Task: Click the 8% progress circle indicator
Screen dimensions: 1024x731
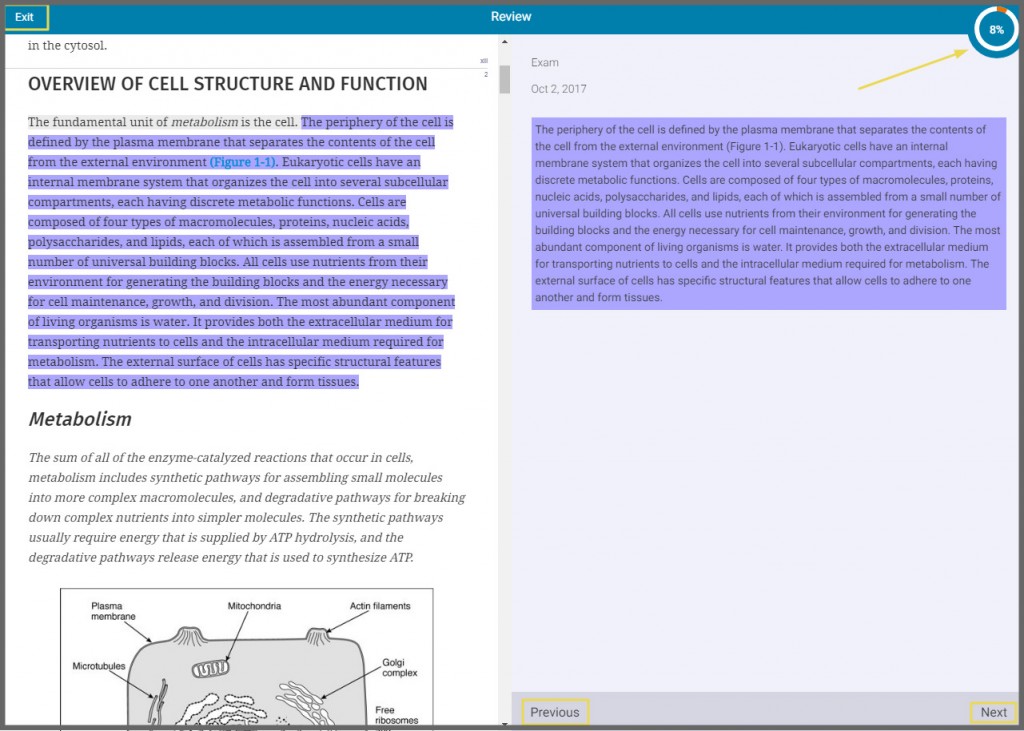Action: click(995, 30)
